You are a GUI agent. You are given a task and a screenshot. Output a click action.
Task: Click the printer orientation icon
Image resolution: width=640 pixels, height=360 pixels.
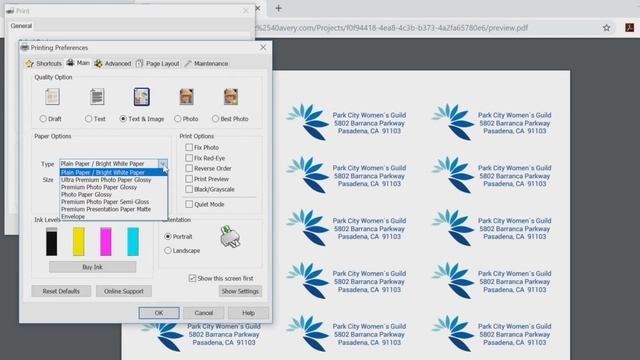click(x=230, y=237)
